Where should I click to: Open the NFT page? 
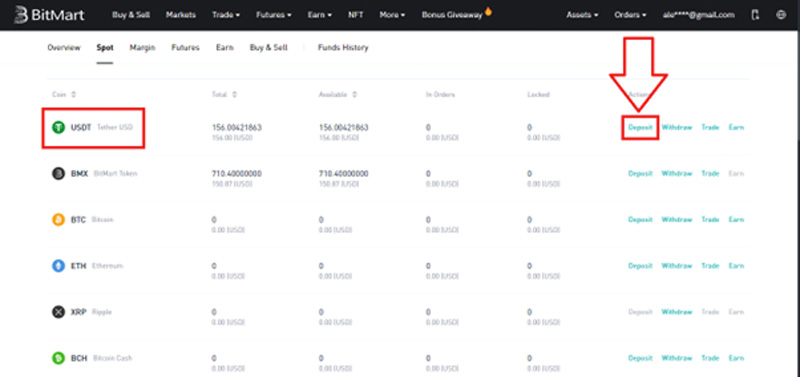[x=356, y=15]
